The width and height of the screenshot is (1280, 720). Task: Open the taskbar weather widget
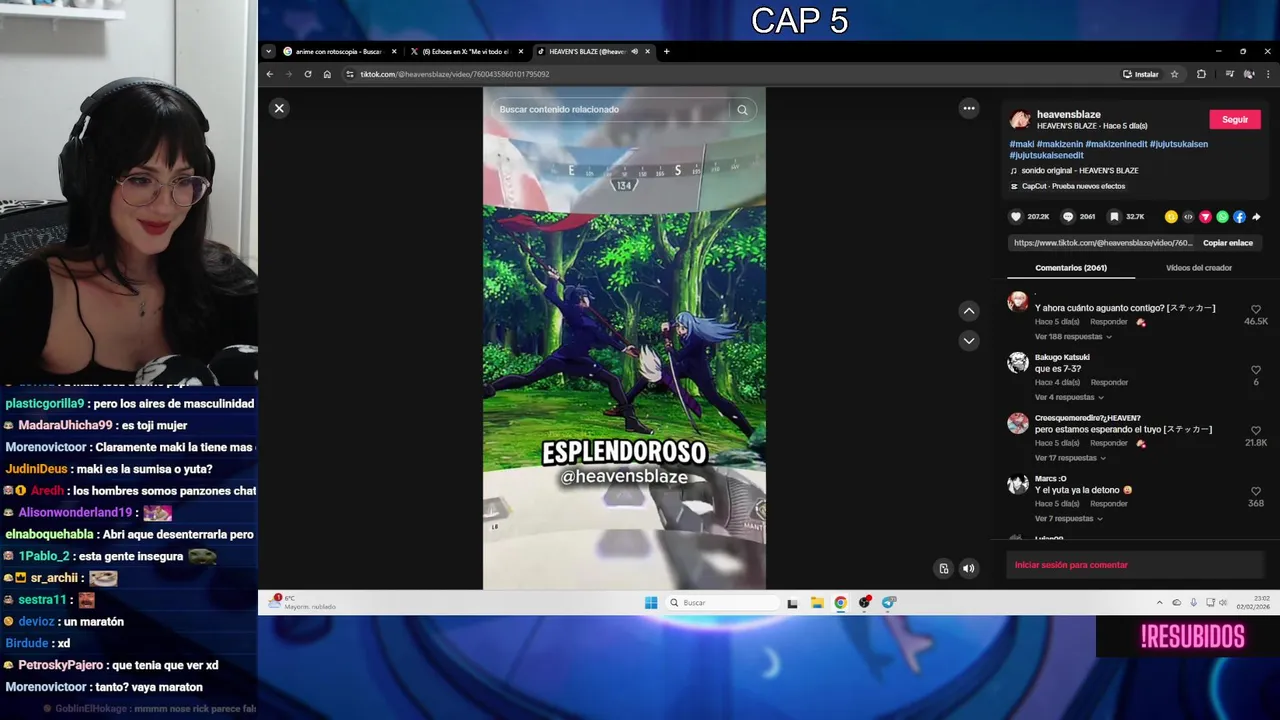(304, 602)
